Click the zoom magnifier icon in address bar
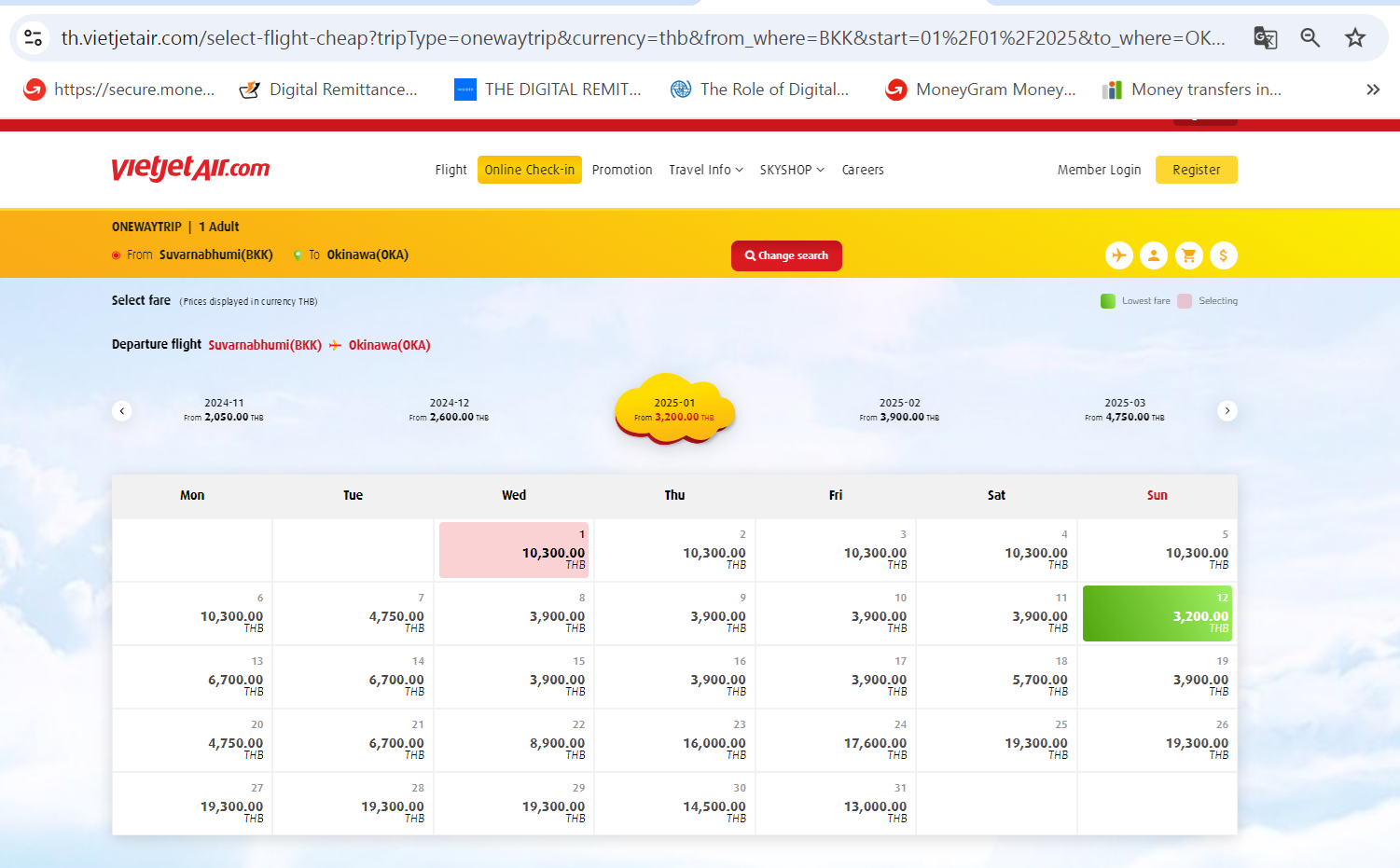 (x=1310, y=37)
